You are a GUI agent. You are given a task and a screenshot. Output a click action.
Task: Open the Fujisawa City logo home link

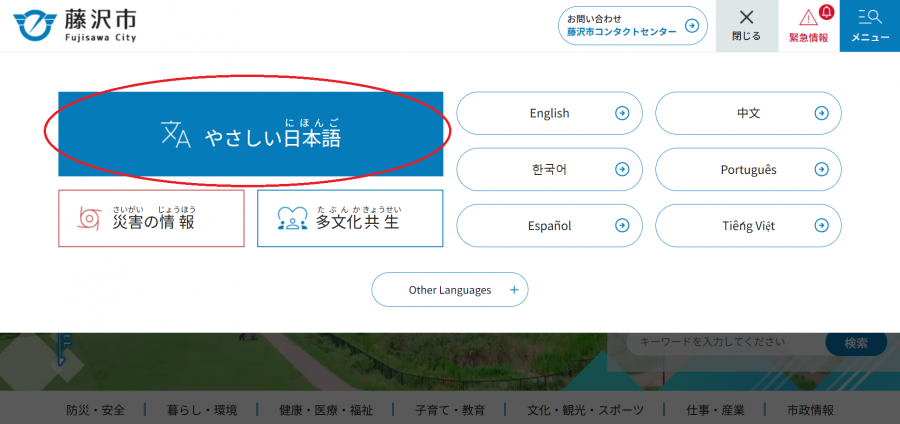click(x=75, y=26)
